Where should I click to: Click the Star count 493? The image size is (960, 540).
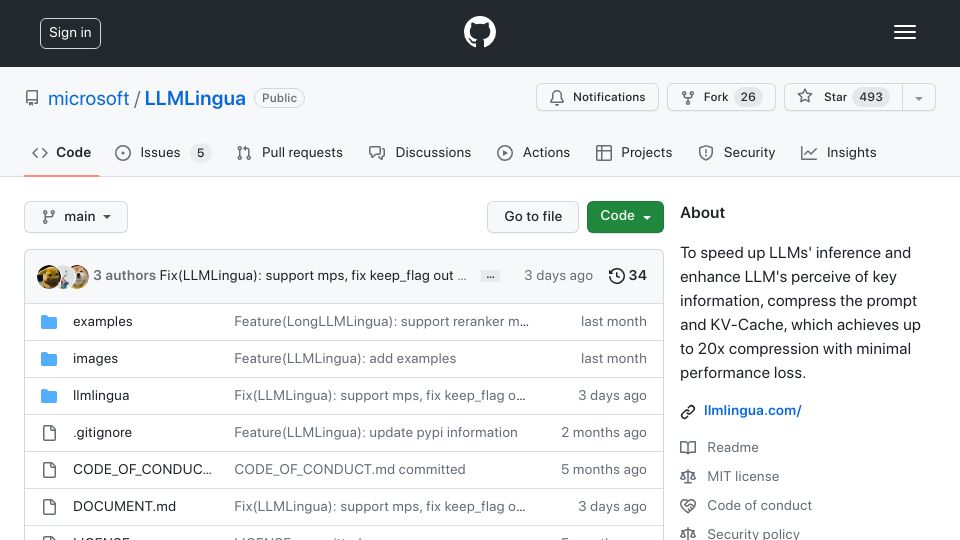point(871,97)
